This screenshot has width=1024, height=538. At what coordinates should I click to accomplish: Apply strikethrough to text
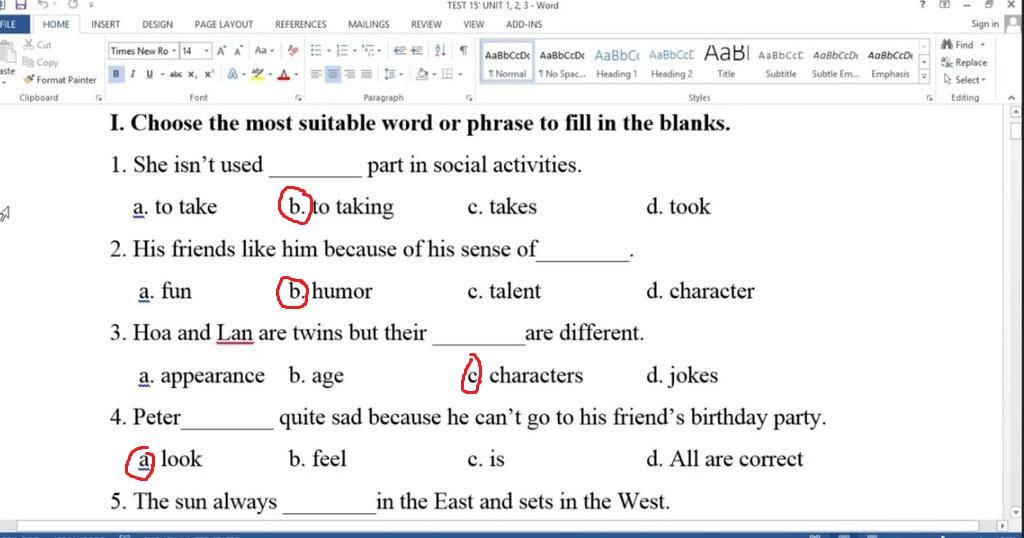(175, 74)
